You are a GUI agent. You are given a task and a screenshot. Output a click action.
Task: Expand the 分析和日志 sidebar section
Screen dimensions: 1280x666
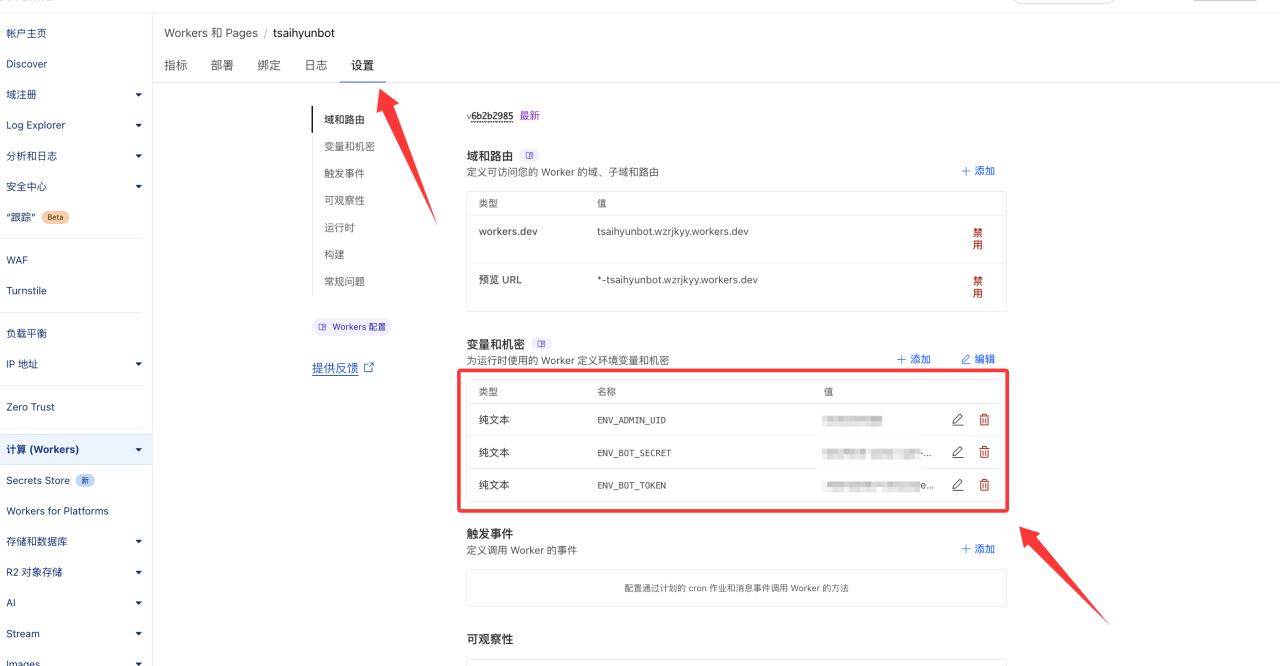138,156
